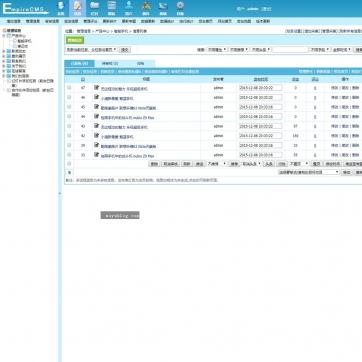
Task: Open the Template icon in top navigation
Action: pyautogui.click(x=112, y=8)
